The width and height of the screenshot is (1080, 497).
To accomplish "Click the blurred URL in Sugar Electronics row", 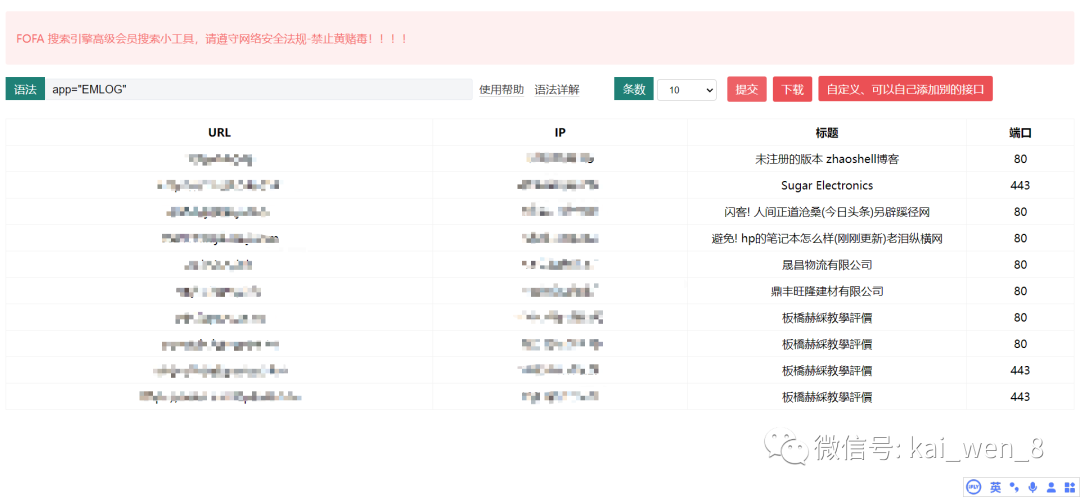I will [x=218, y=186].
